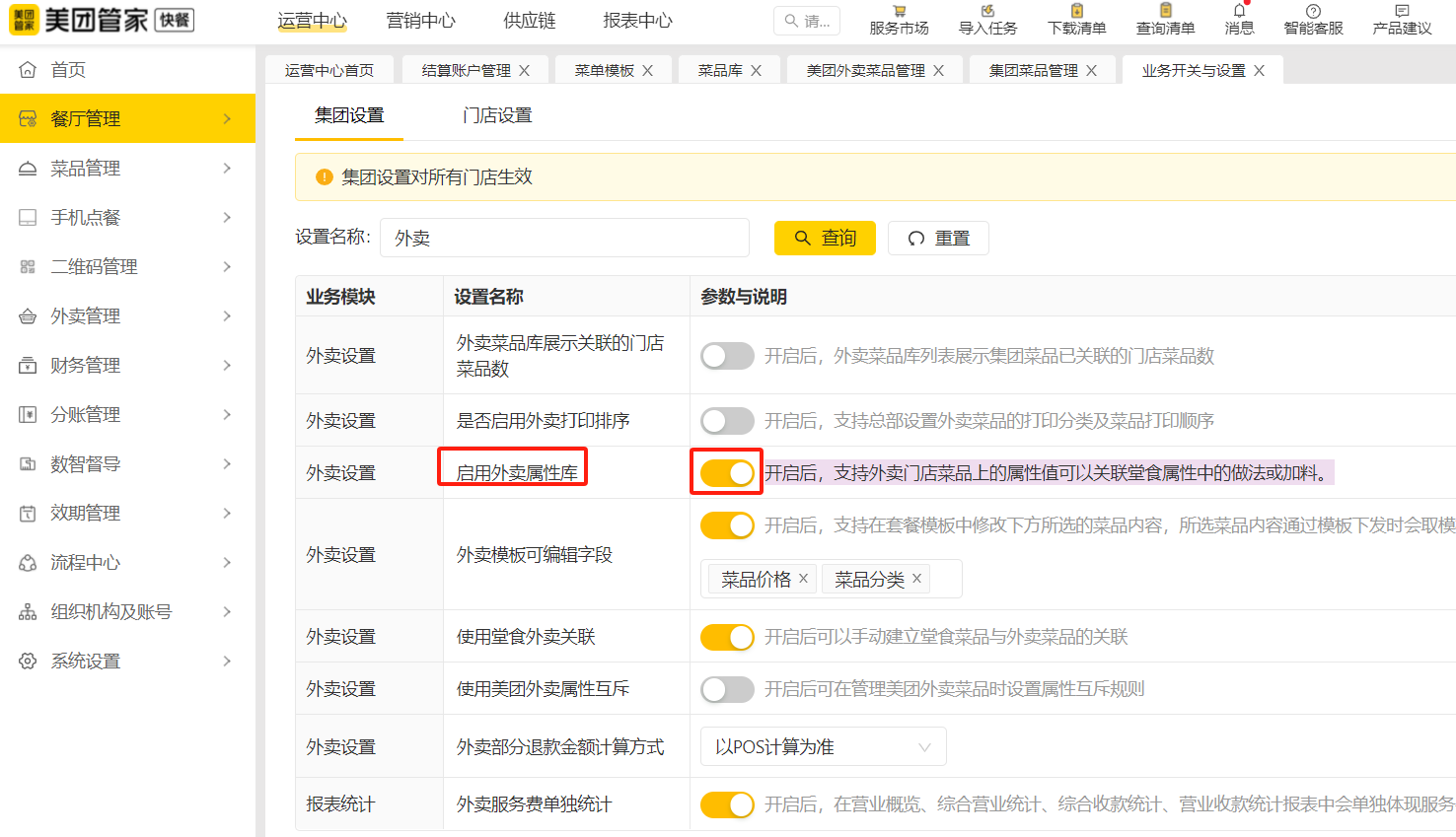This screenshot has width=1456, height=837.
Task: Go to 首页 home in sidebar
Action: tap(69, 70)
